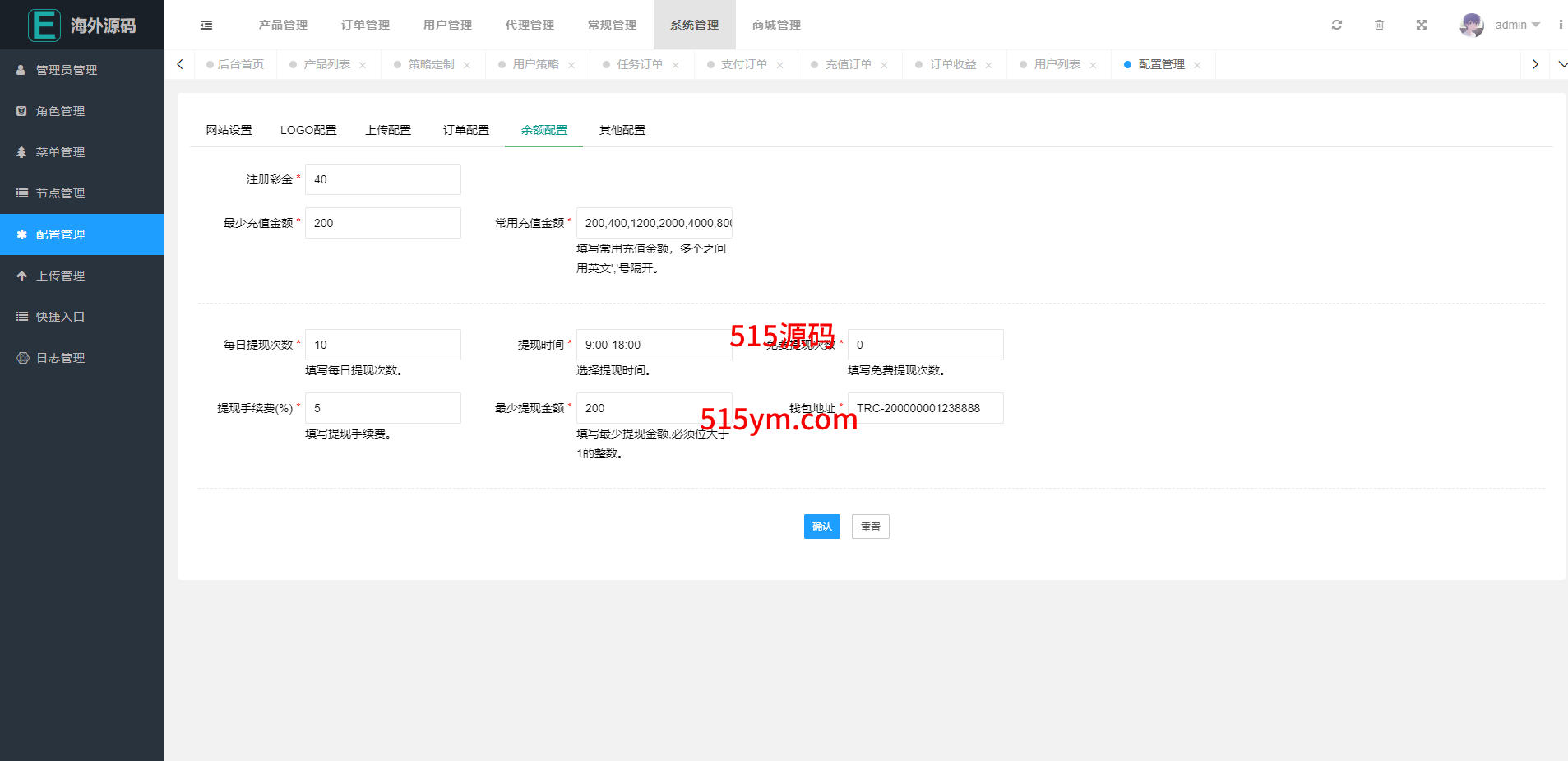Expand the tab operations dropdown chevron
This screenshot has height=761, width=1568.
[x=1562, y=64]
